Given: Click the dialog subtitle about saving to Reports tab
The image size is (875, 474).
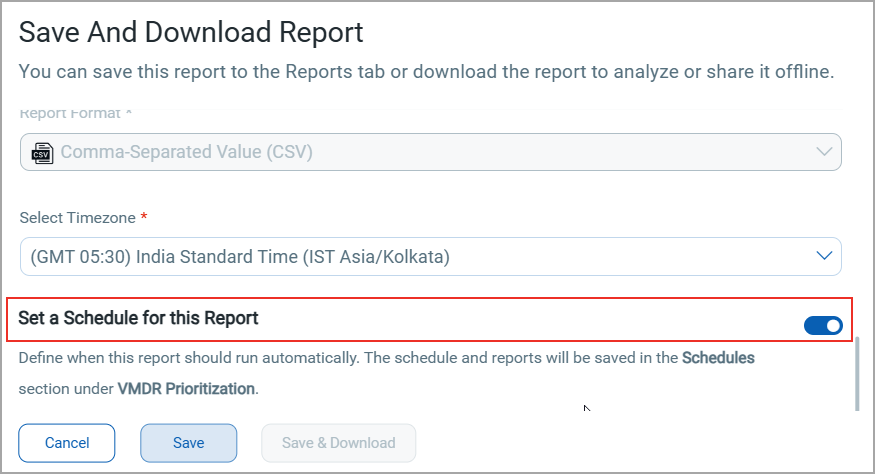Looking at the screenshot, I should [426, 72].
